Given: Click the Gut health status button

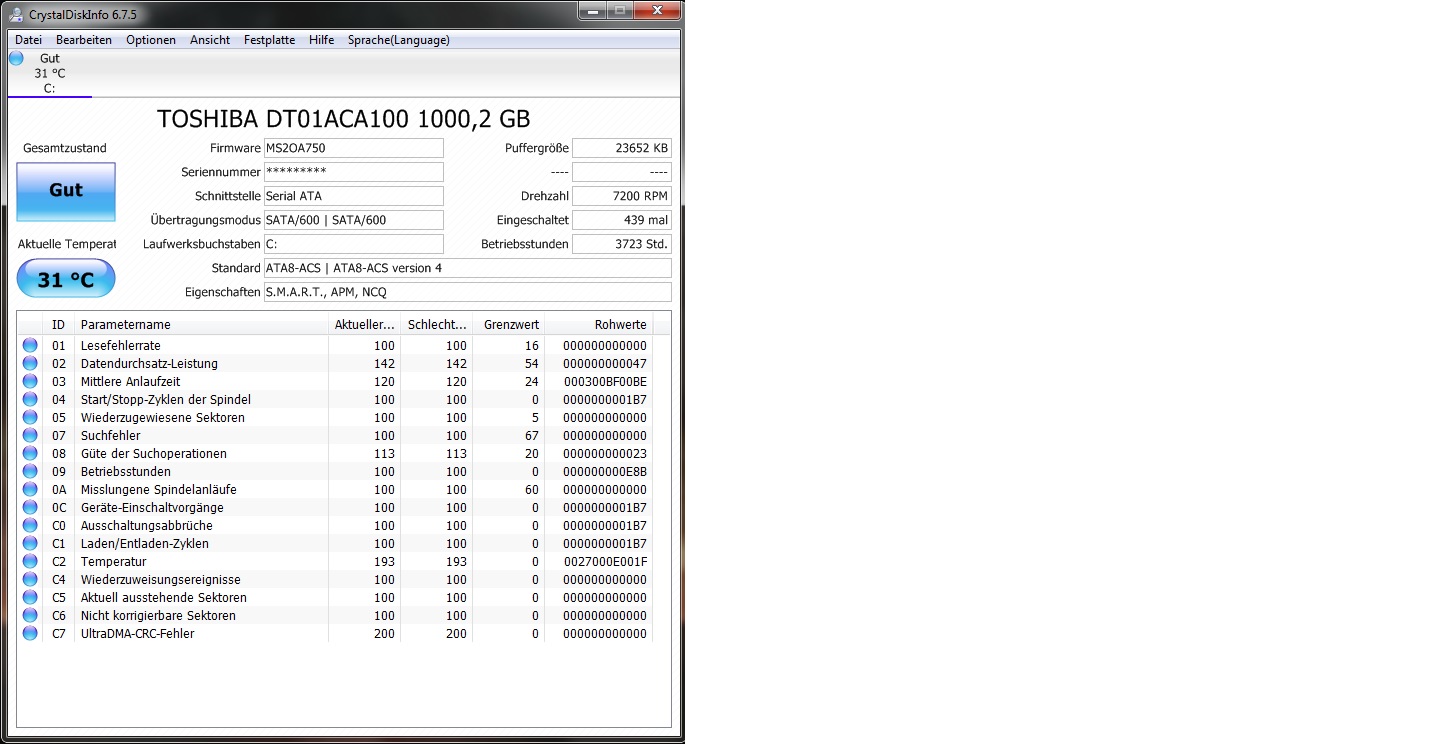Looking at the screenshot, I should pos(66,192).
